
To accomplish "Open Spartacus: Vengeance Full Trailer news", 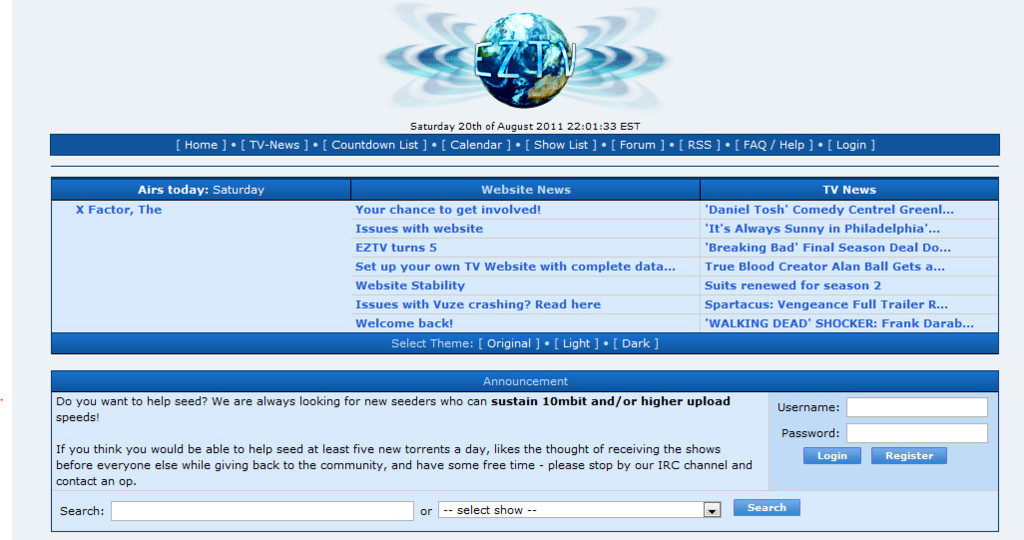I will pyautogui.click(x=826, y=304).
